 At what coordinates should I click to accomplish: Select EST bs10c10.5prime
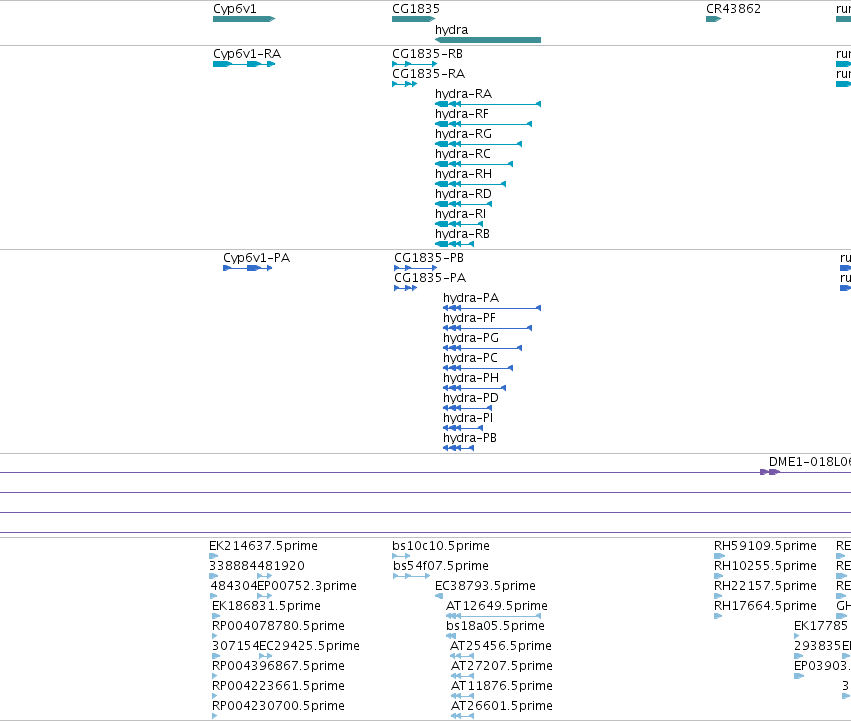pyautogui.click(x=401, y=556)
